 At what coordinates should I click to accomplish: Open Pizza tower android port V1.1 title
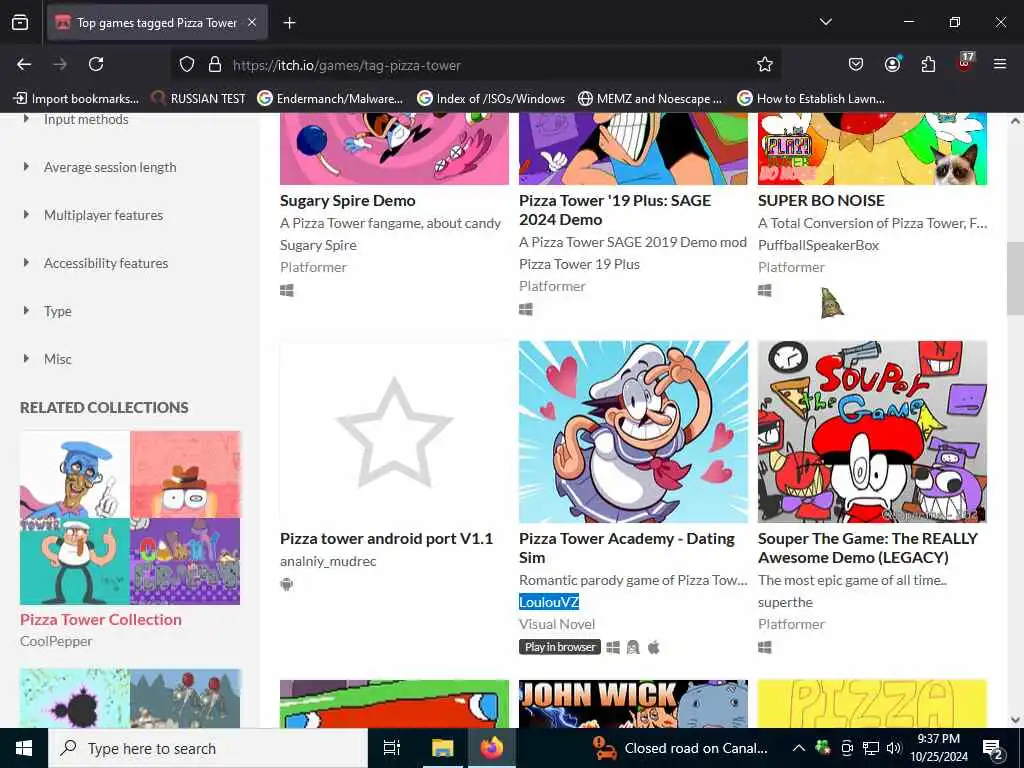pyautogui.click(x=386, y=539)
